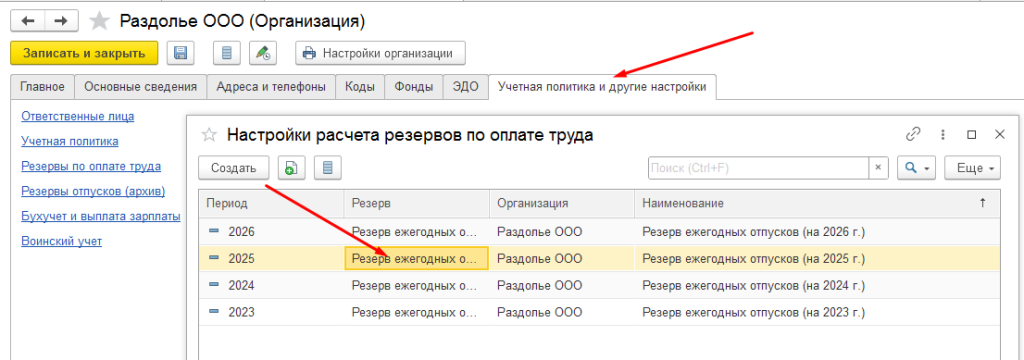Open the three-dot menu of reserve window
The image size is (1024, 360).
pyautogui.click(x=942, y=135)
